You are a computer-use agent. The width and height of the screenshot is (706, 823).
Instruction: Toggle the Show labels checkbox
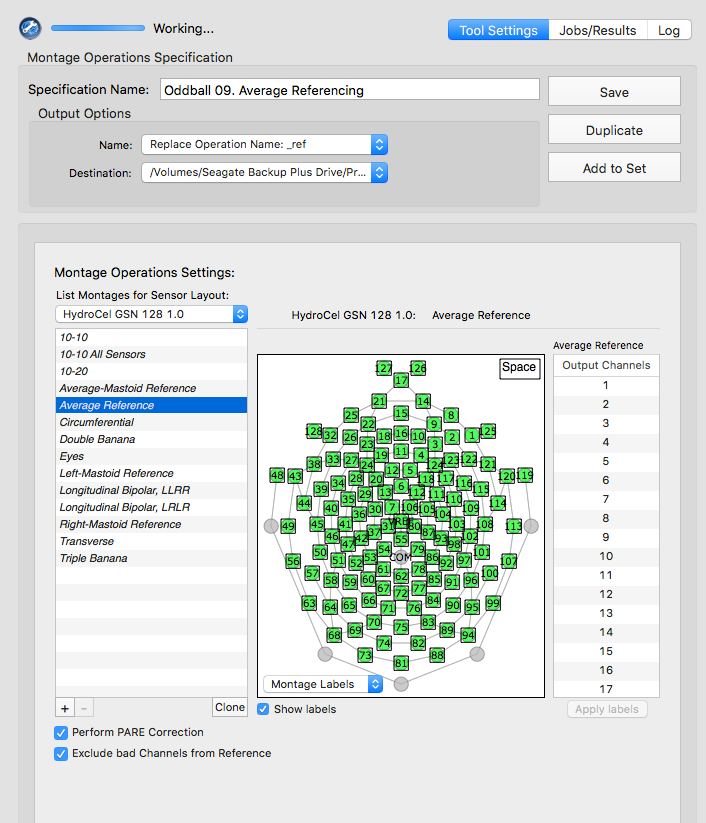[x=264, y=709]
